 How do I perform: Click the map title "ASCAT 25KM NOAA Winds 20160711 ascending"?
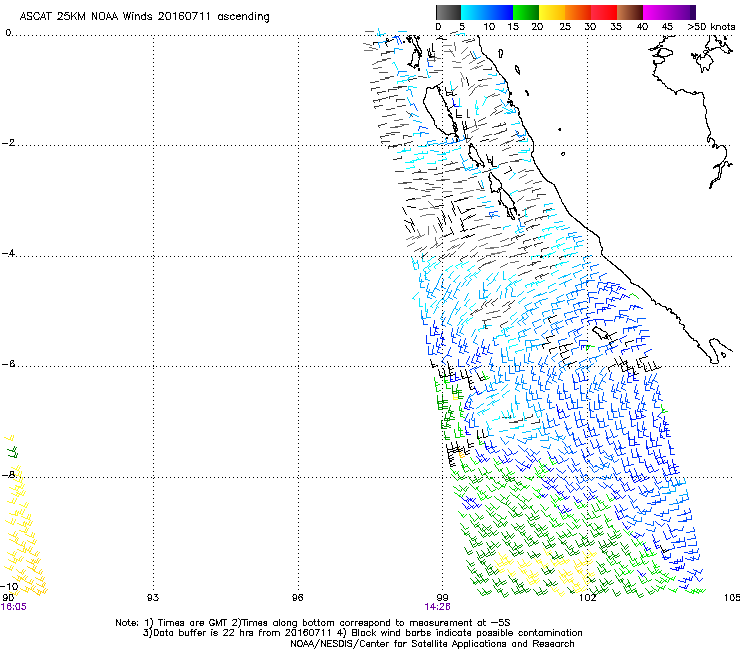[x=144, y=17]
